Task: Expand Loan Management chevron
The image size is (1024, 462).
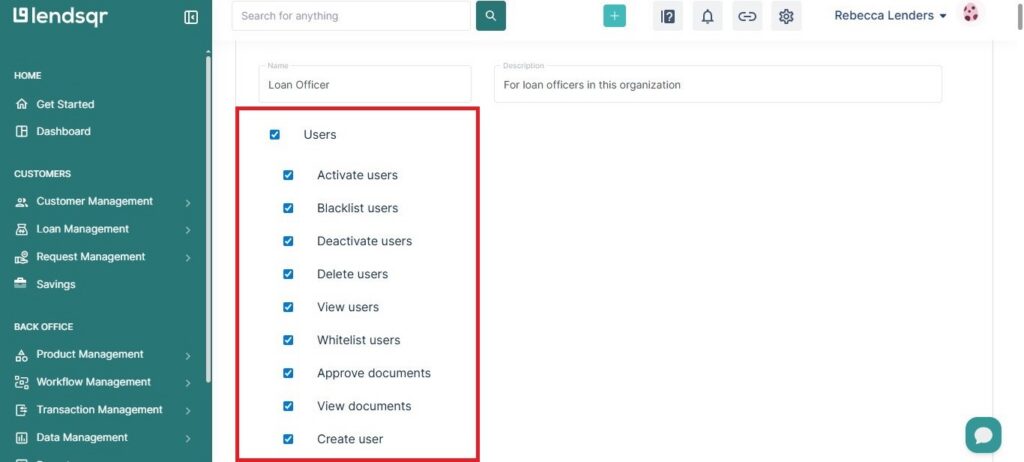Action: tap(187, 230)
